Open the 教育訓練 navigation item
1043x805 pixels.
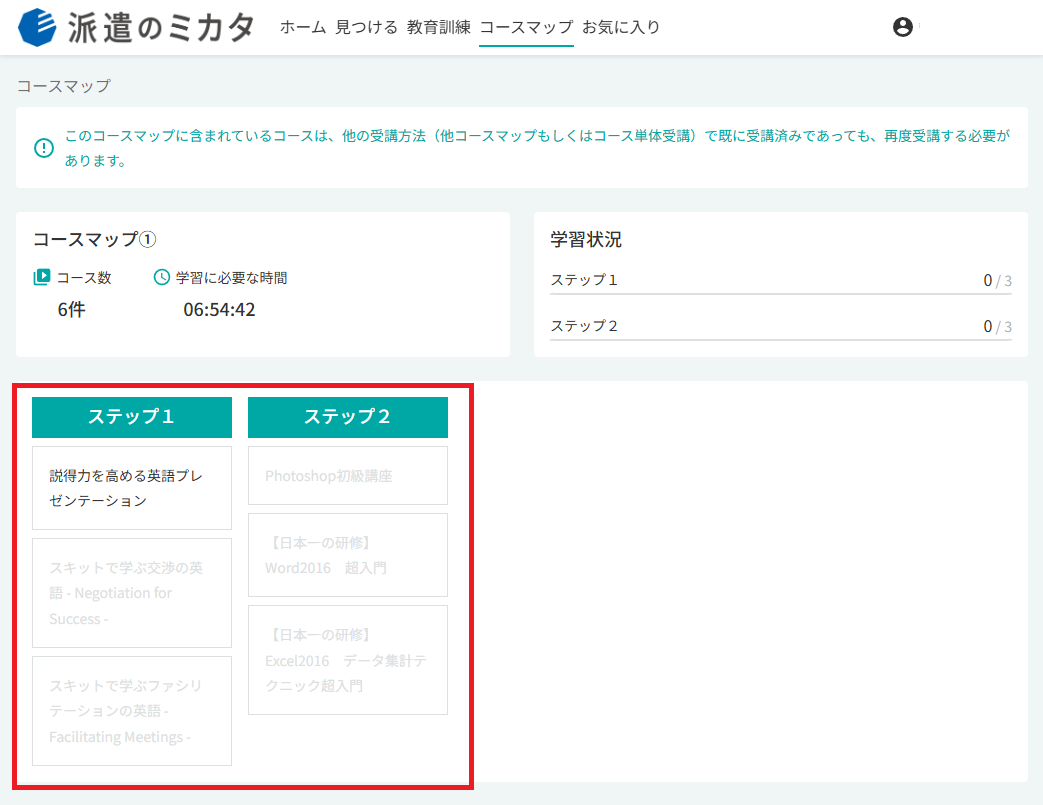pyautogui.click(x=439, y=27)
